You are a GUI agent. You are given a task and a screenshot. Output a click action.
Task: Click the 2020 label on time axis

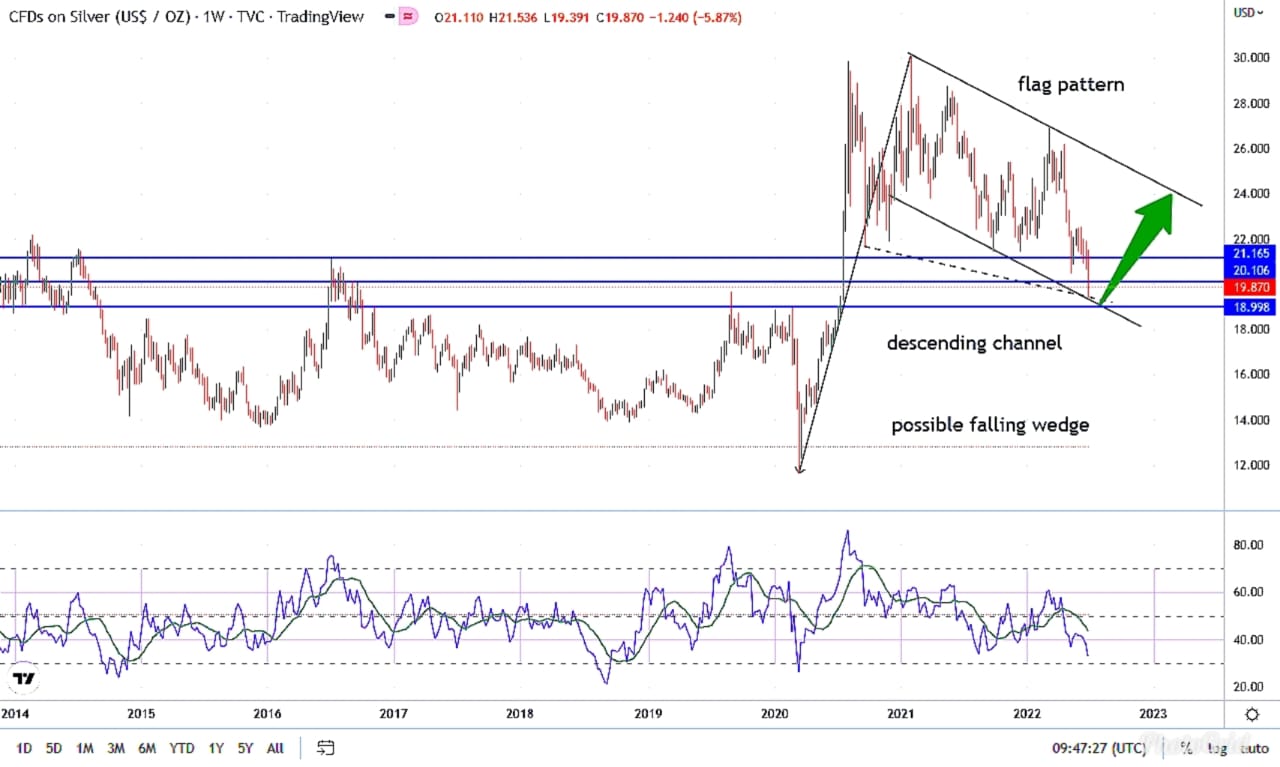tap(775, 714)
